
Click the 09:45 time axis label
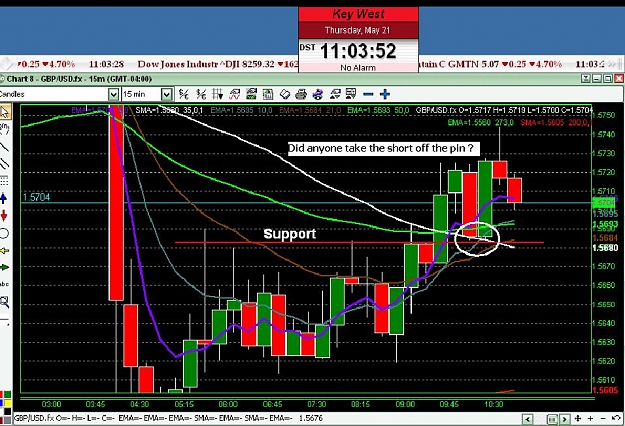click(x=450, y=404)
